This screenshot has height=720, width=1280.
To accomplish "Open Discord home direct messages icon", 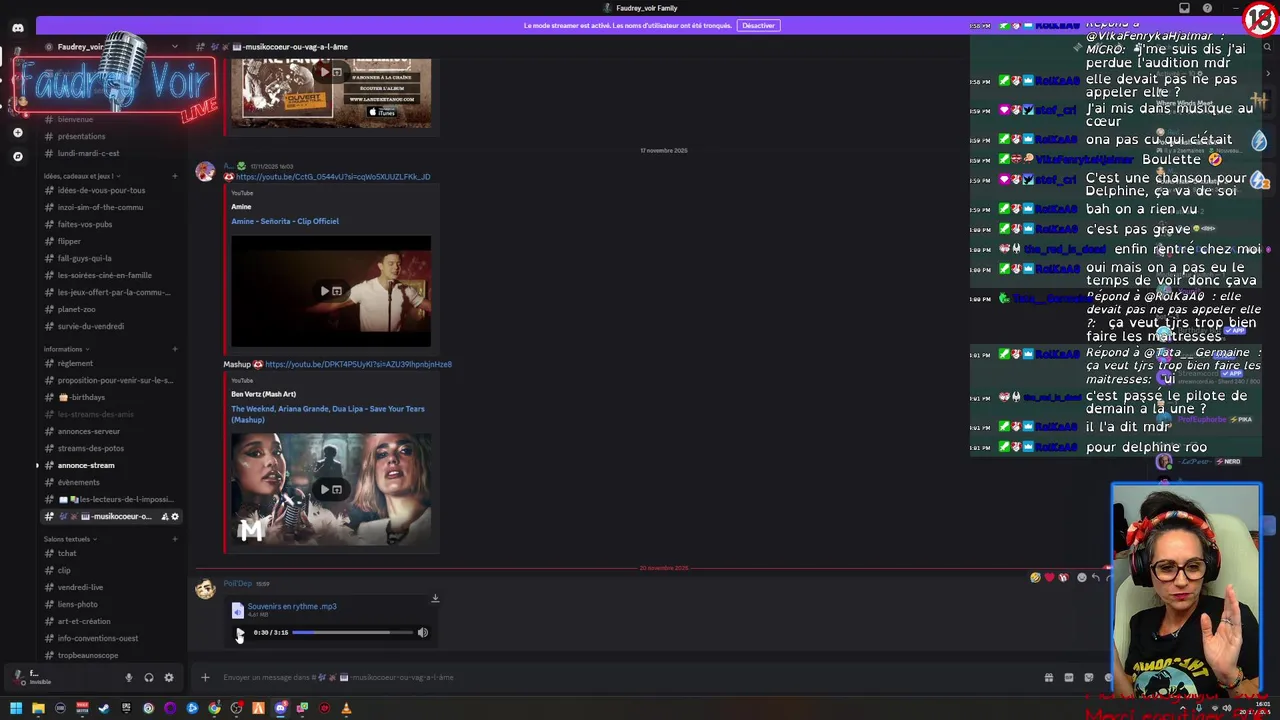I will coord(18,28).
